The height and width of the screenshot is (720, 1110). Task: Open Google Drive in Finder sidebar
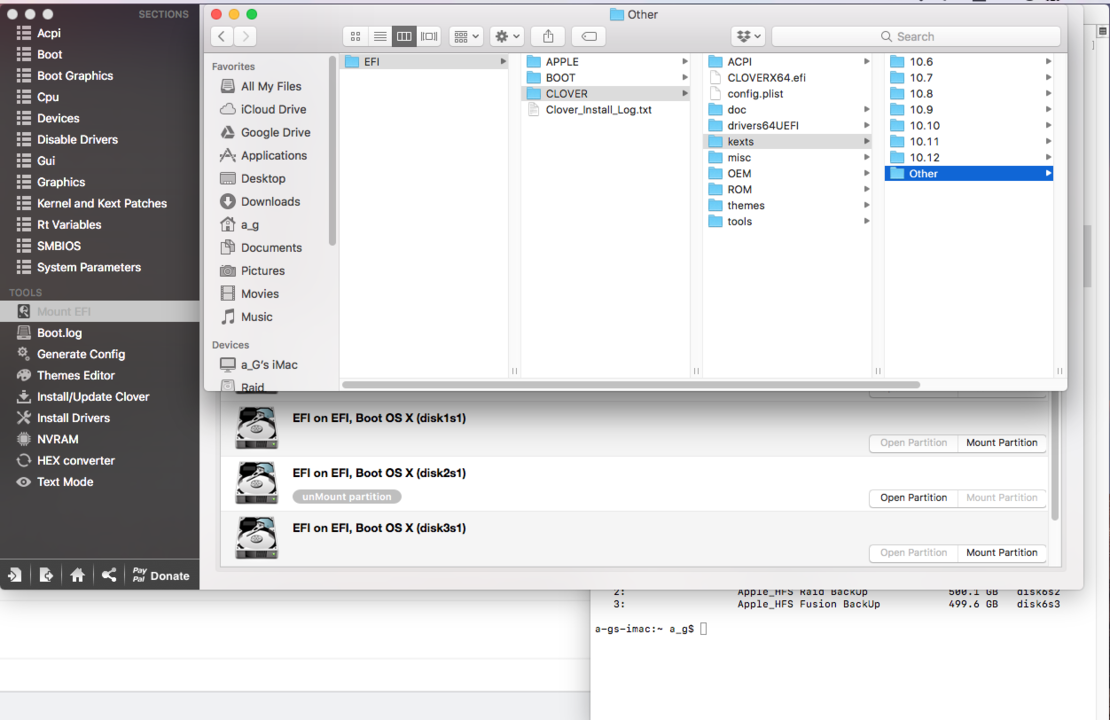point(275,132)
